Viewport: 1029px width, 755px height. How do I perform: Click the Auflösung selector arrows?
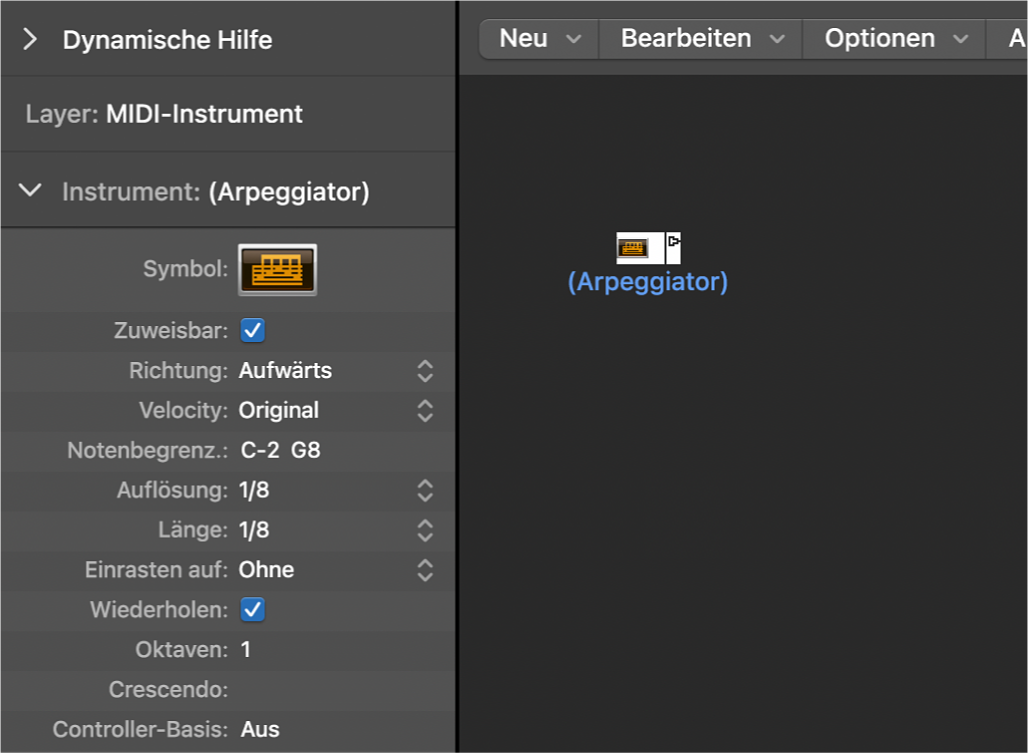(x=424, y=490)
